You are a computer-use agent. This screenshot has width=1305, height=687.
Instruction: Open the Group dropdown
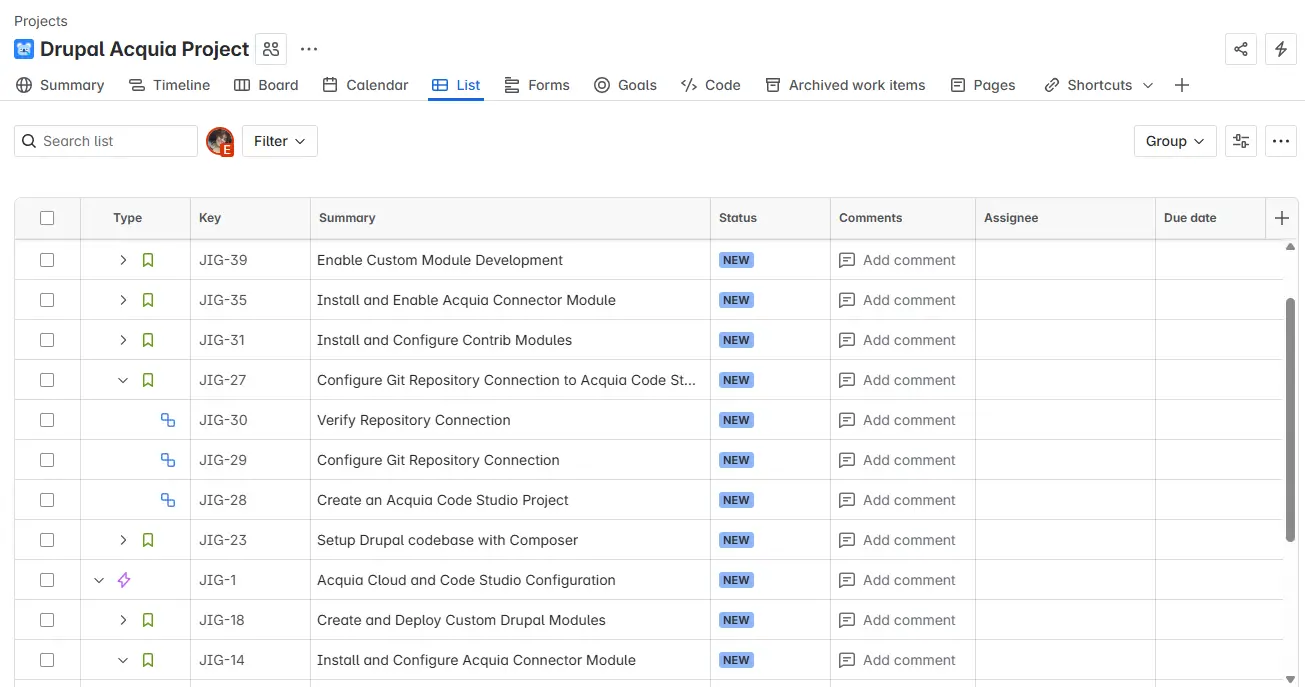tap(1175, 141)
